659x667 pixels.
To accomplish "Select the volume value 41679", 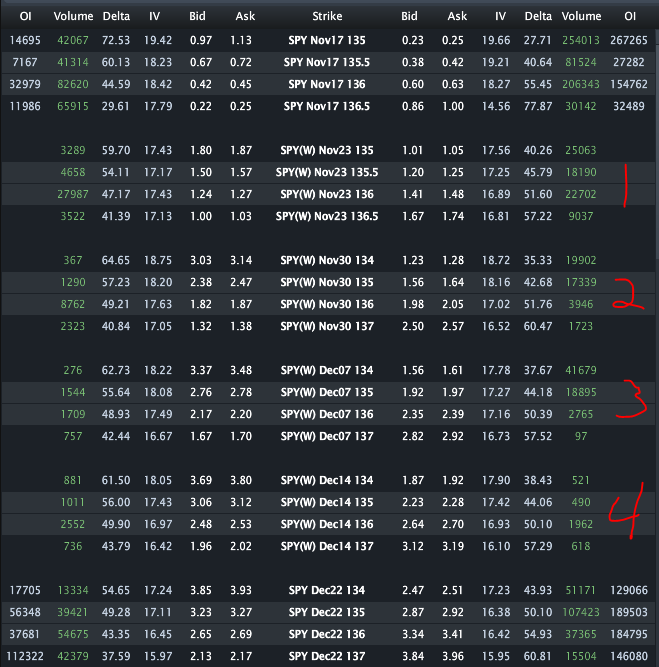I will pyautogui.click(x=581, y=371).
